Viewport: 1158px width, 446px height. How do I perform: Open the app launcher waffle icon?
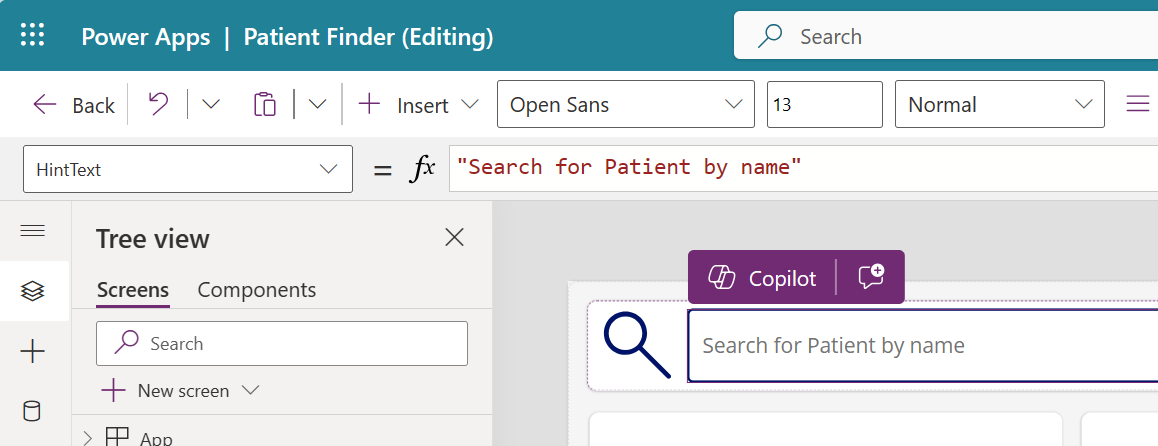pyautogui.click(x=32, y=35)
